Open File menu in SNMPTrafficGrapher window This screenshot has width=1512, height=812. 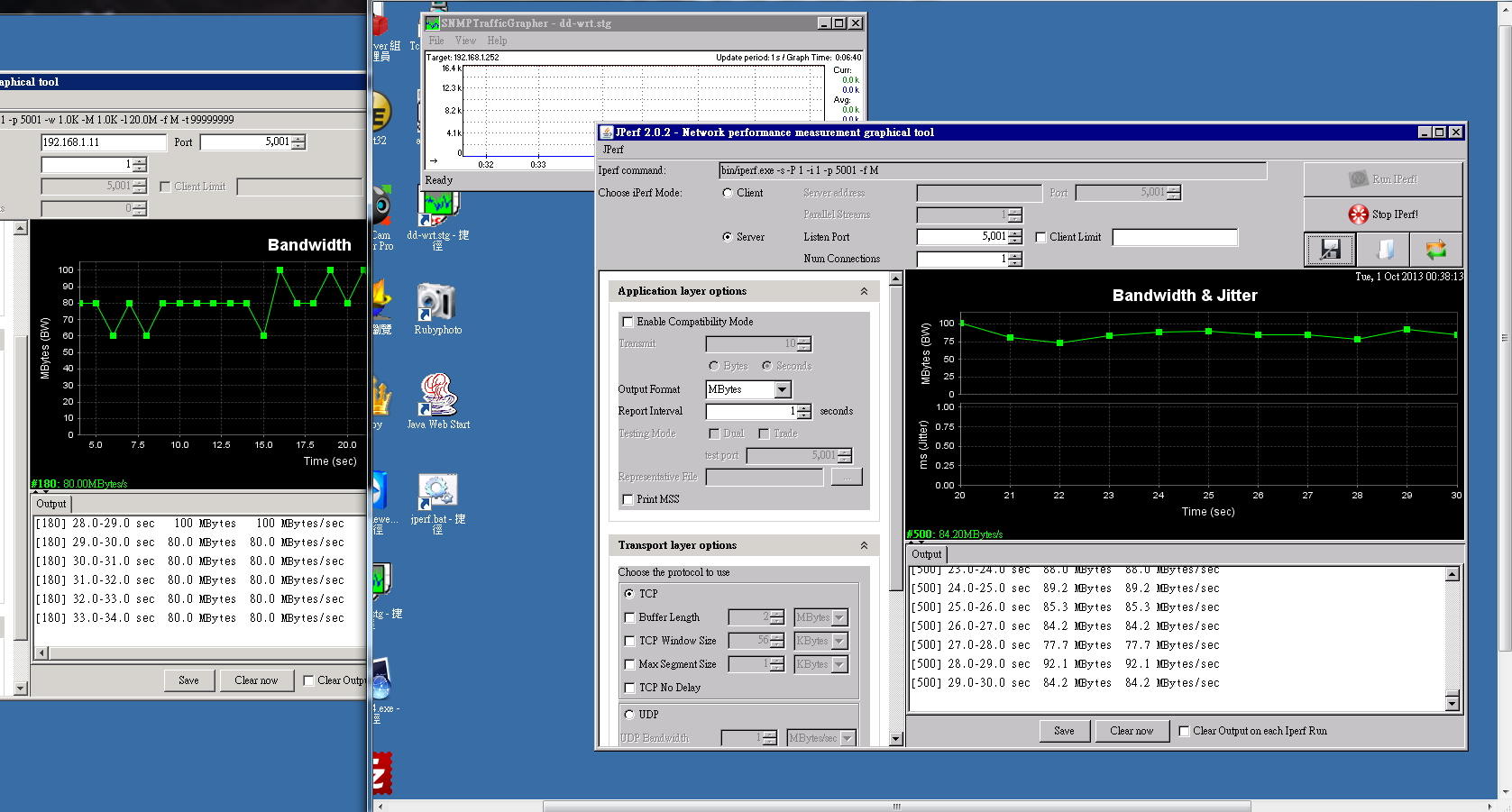(436, 41)
